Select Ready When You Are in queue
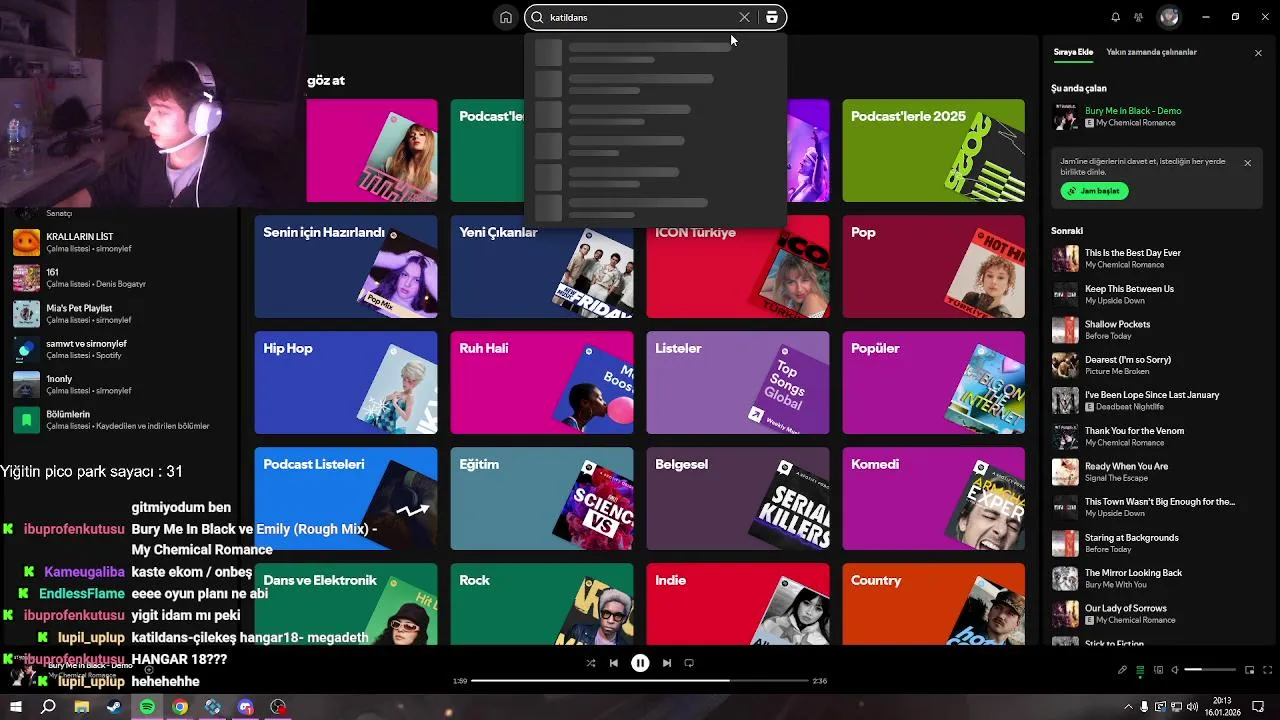The image size is (1280, 720). tap(1155, 471)
